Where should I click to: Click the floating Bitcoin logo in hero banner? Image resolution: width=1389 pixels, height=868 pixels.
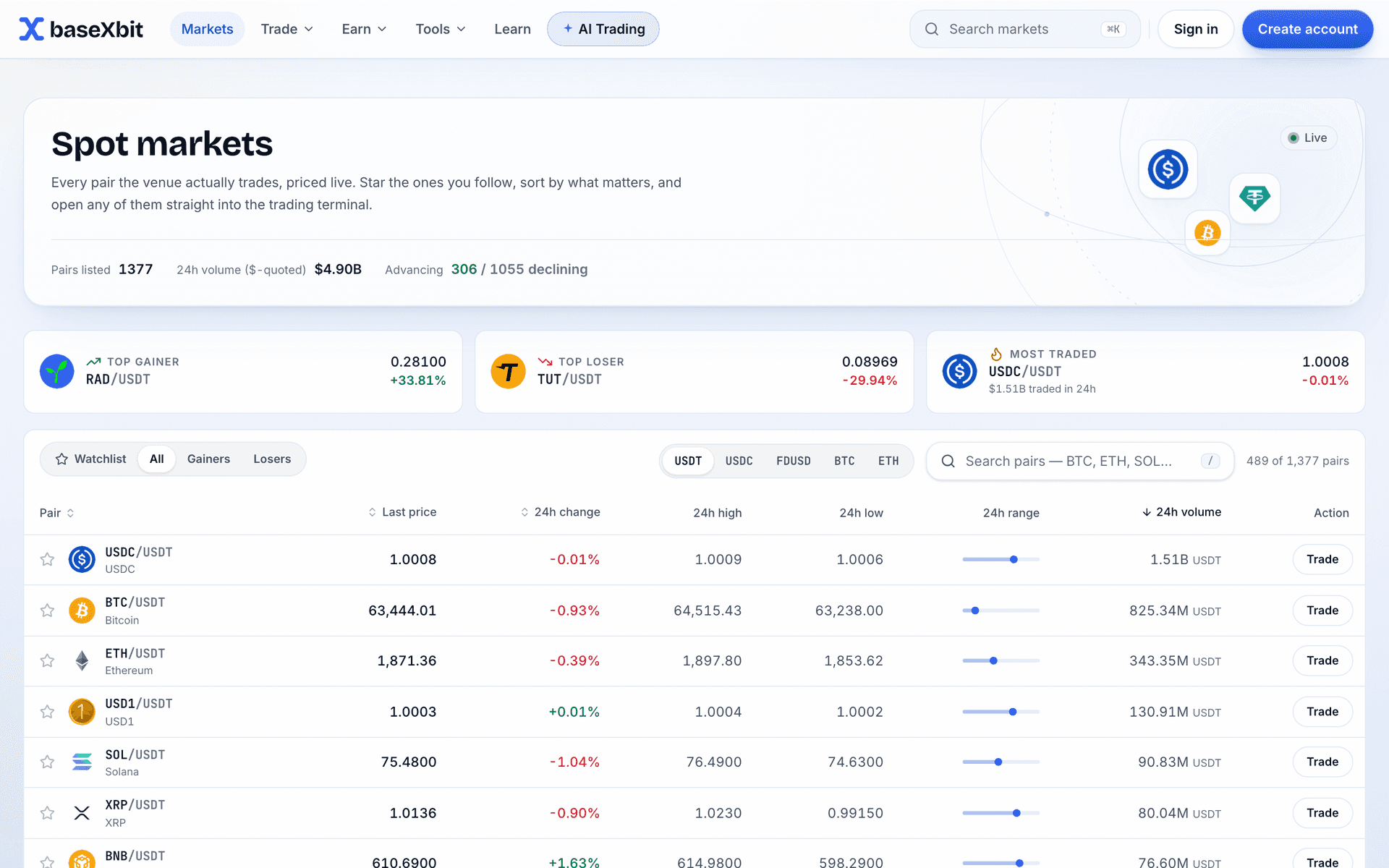(x=1207, y=233)
